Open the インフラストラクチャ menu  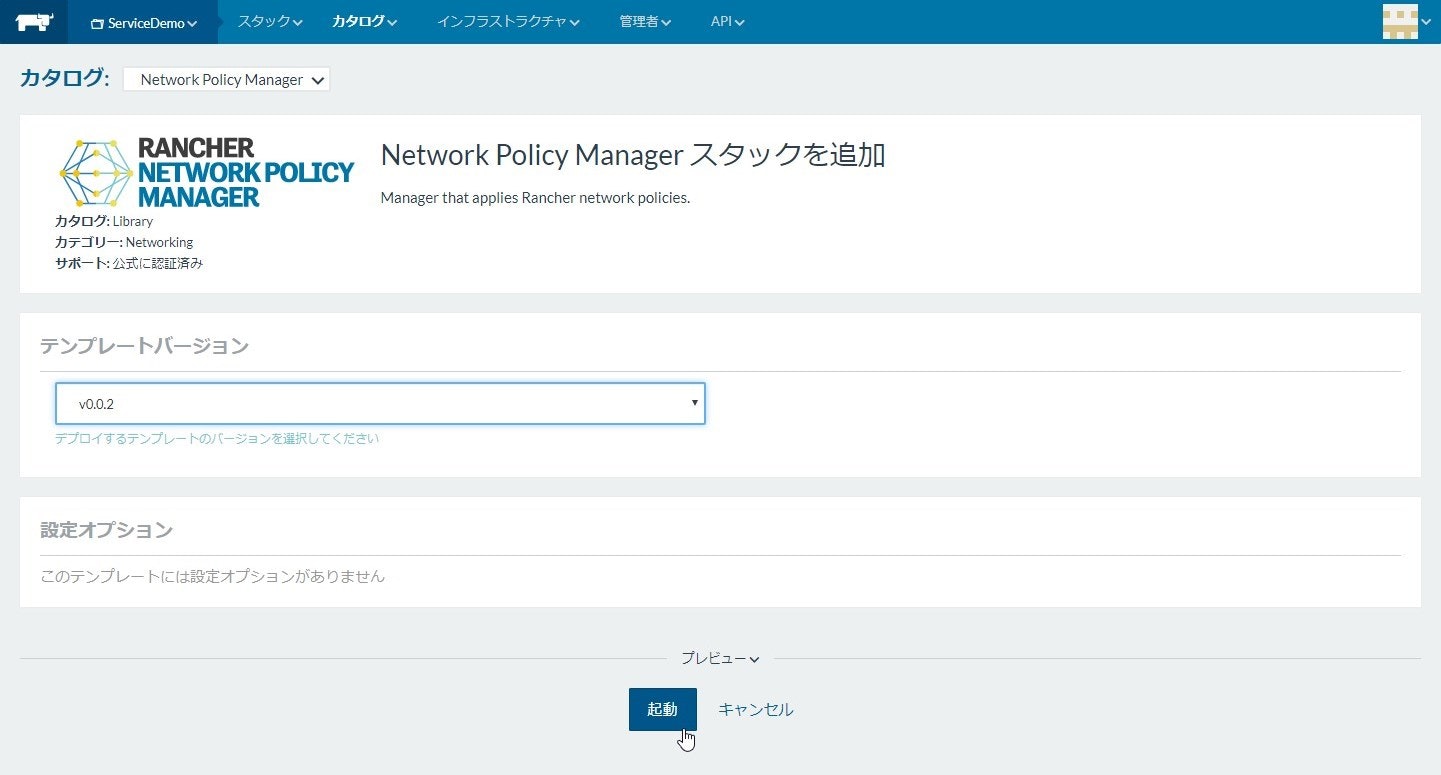coord(508,21)
